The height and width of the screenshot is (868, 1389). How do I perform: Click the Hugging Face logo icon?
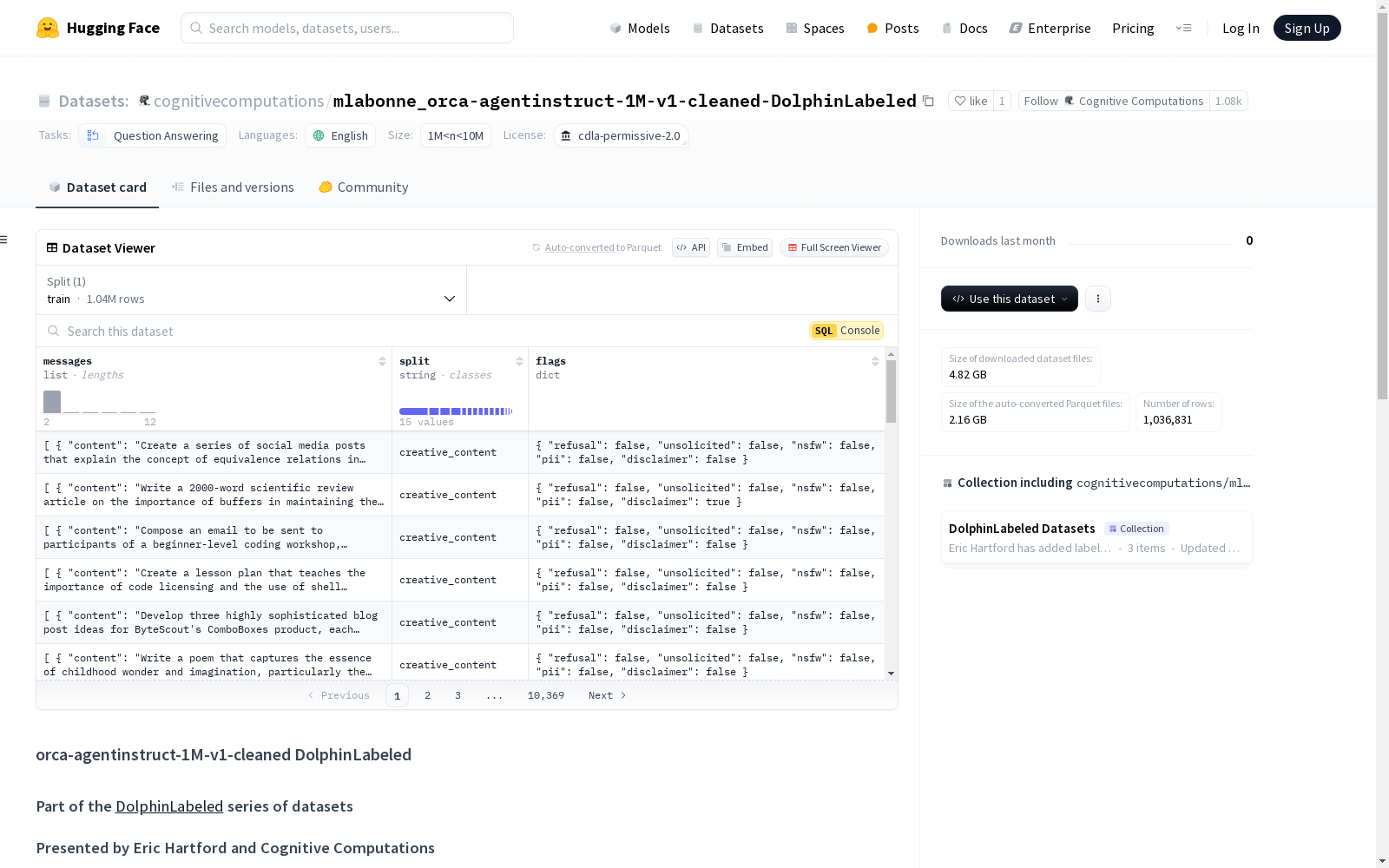48,28
